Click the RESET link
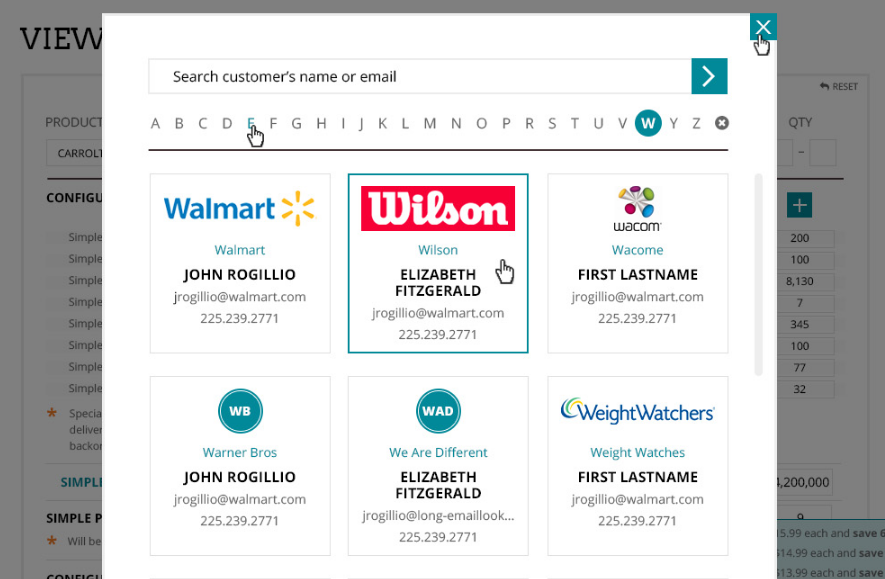The height and width of the screenshot is (579, 885). (x=839, y=86)
